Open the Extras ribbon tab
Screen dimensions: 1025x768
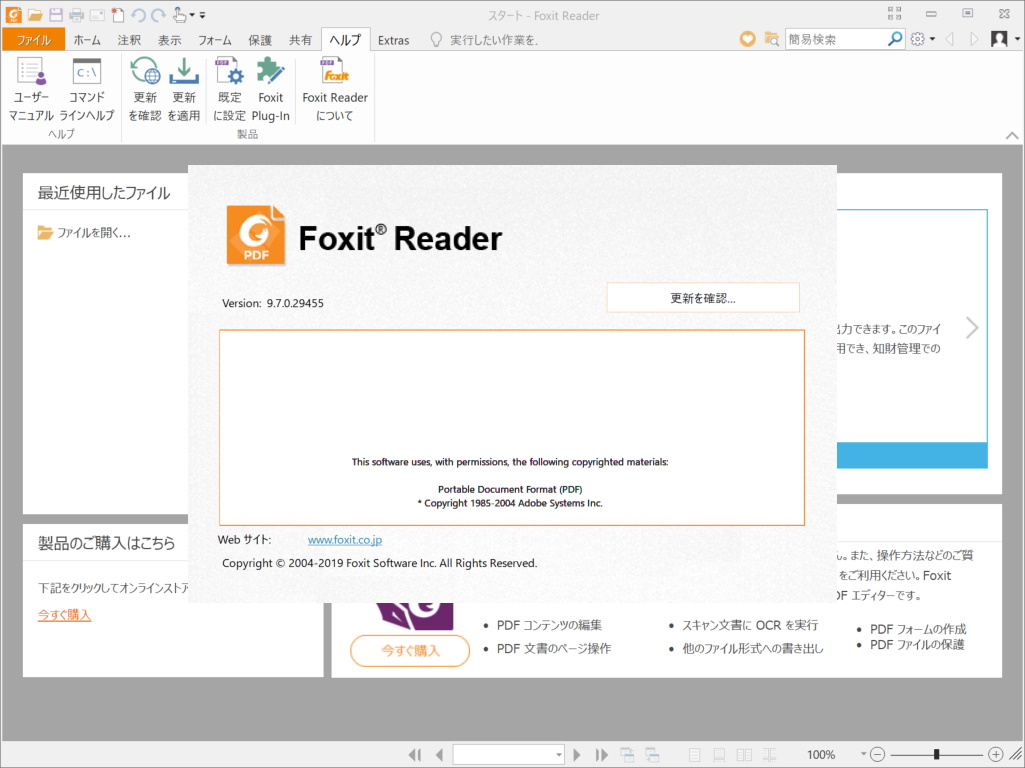394,40
